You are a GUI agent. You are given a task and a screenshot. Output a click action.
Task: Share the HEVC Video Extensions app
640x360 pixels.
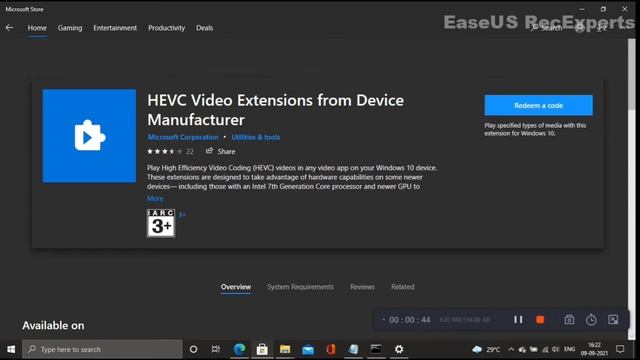click(x=220, y=151)
